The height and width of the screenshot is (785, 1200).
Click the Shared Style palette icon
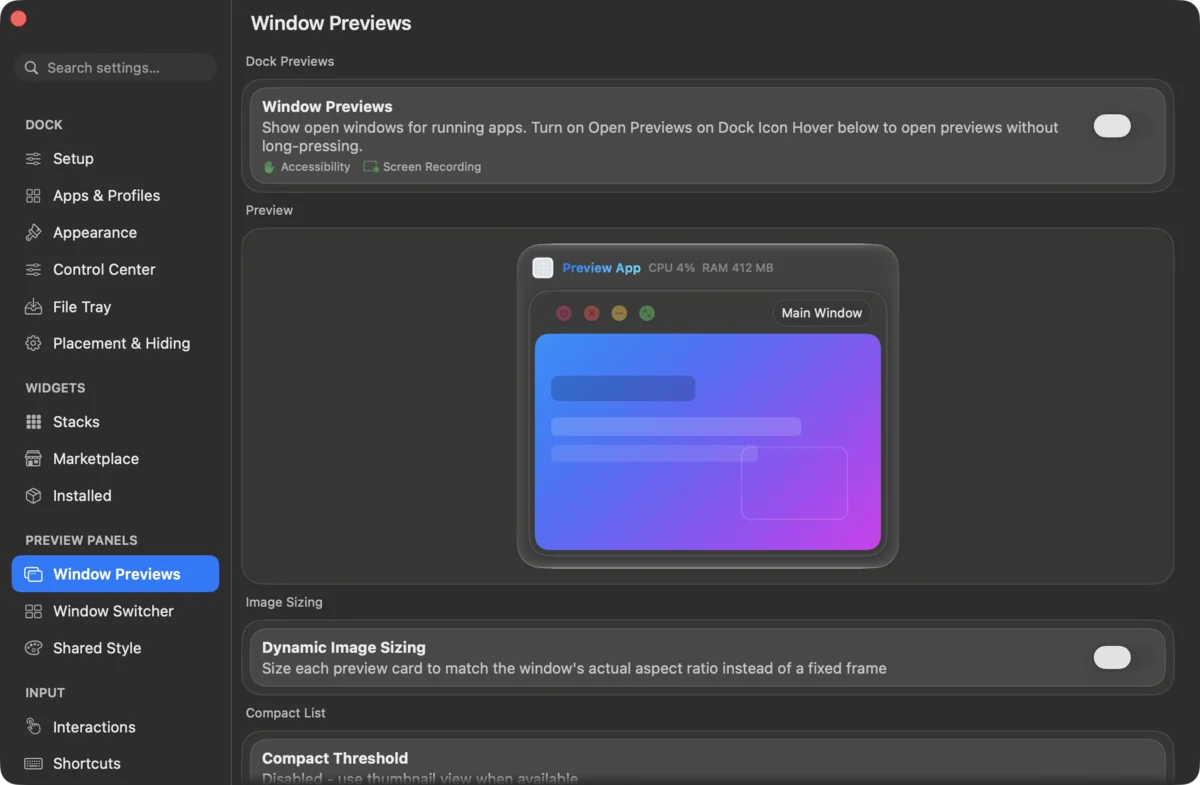click(33, 648)
